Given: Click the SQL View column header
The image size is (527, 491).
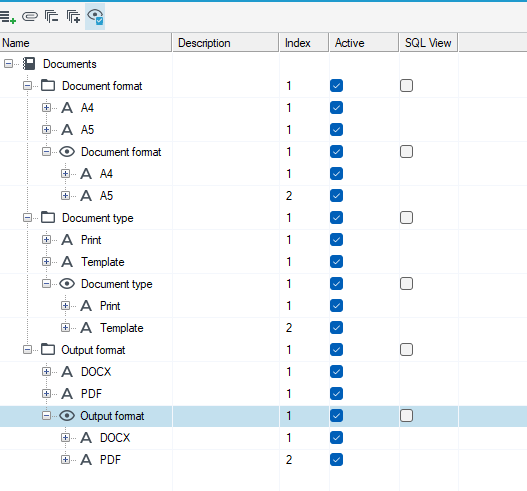Looking at the screenshot, I should tap(429, 43).
